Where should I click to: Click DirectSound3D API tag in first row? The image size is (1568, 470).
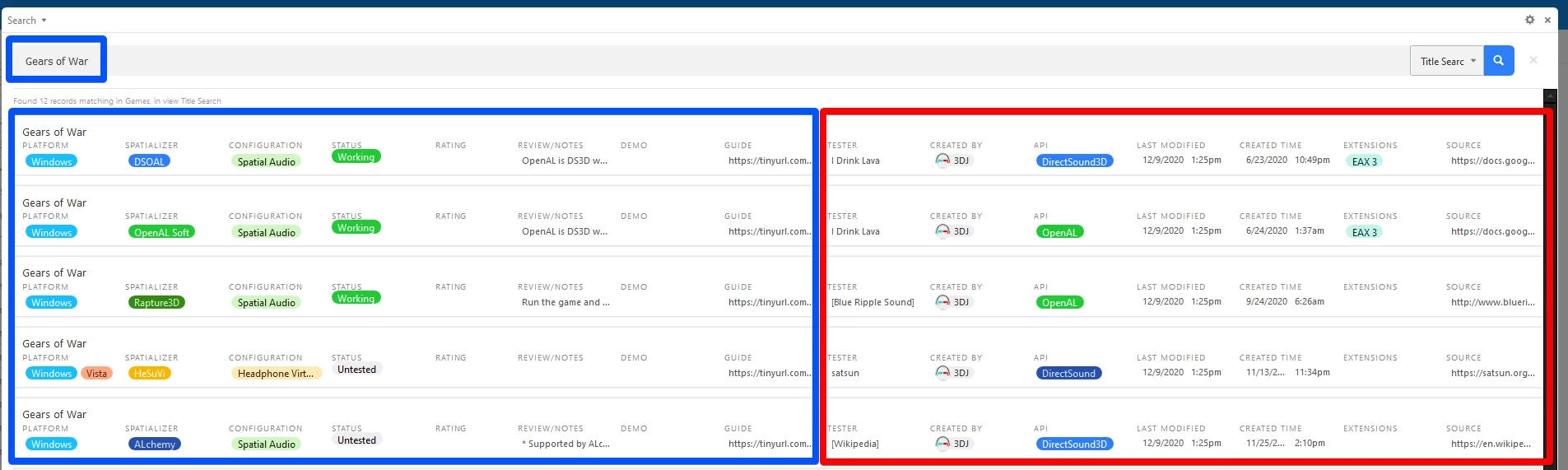tap(1074, 161)
